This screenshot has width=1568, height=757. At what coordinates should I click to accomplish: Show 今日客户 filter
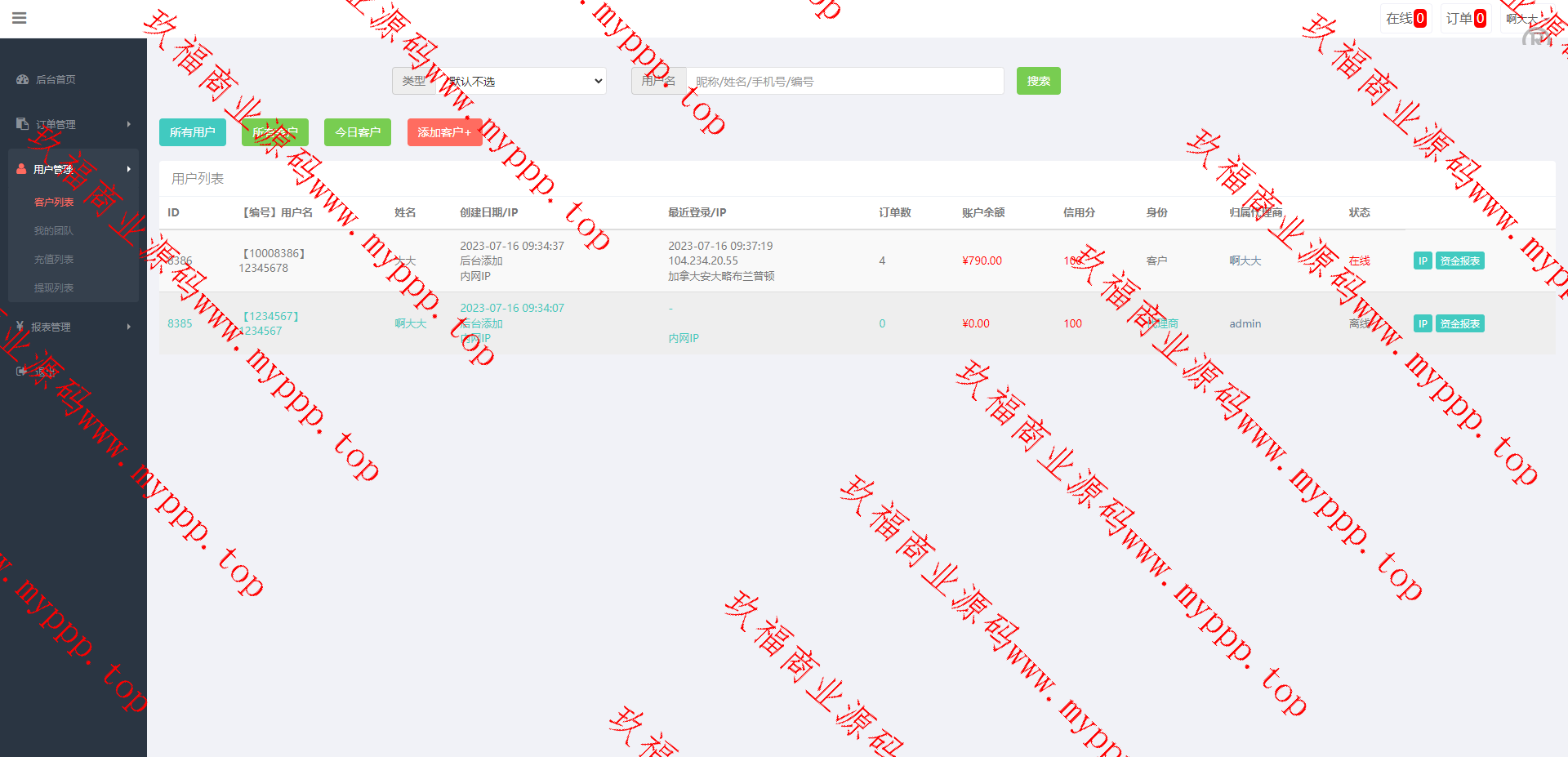(x=357, y=132)
